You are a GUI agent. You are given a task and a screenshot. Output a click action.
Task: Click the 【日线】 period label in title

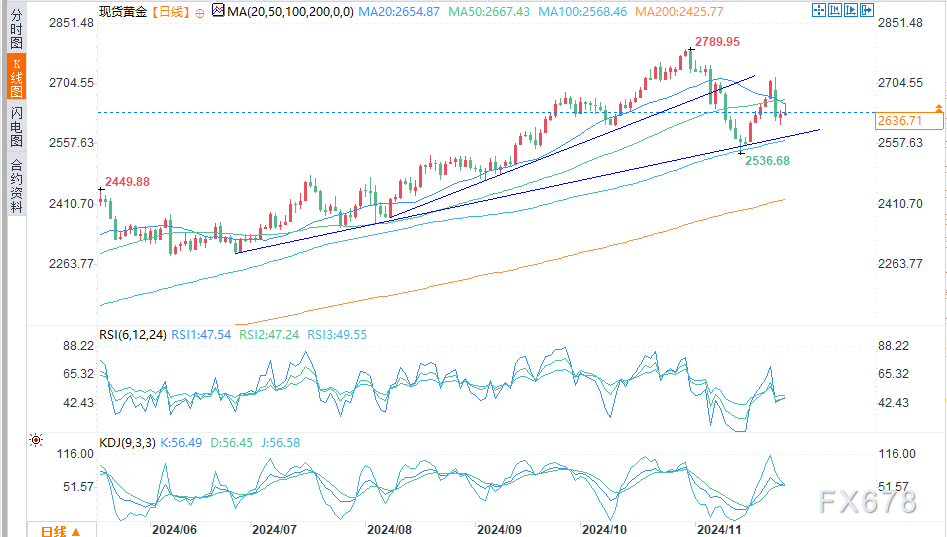[171, 11]
